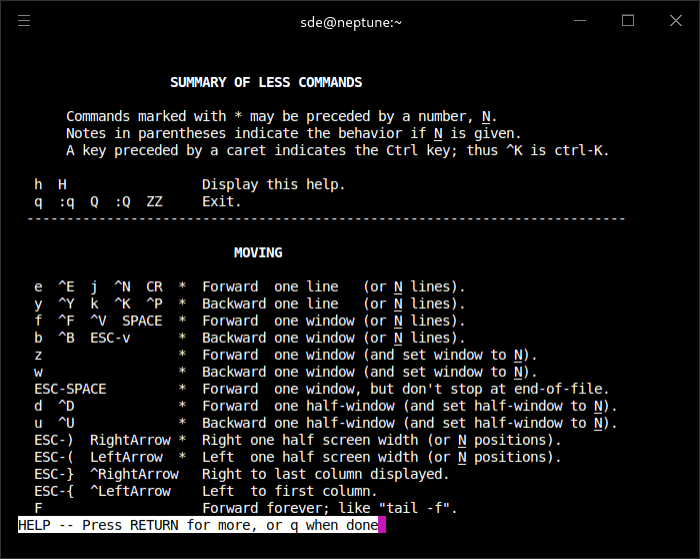Click the line 'Display this help.'

274,184
